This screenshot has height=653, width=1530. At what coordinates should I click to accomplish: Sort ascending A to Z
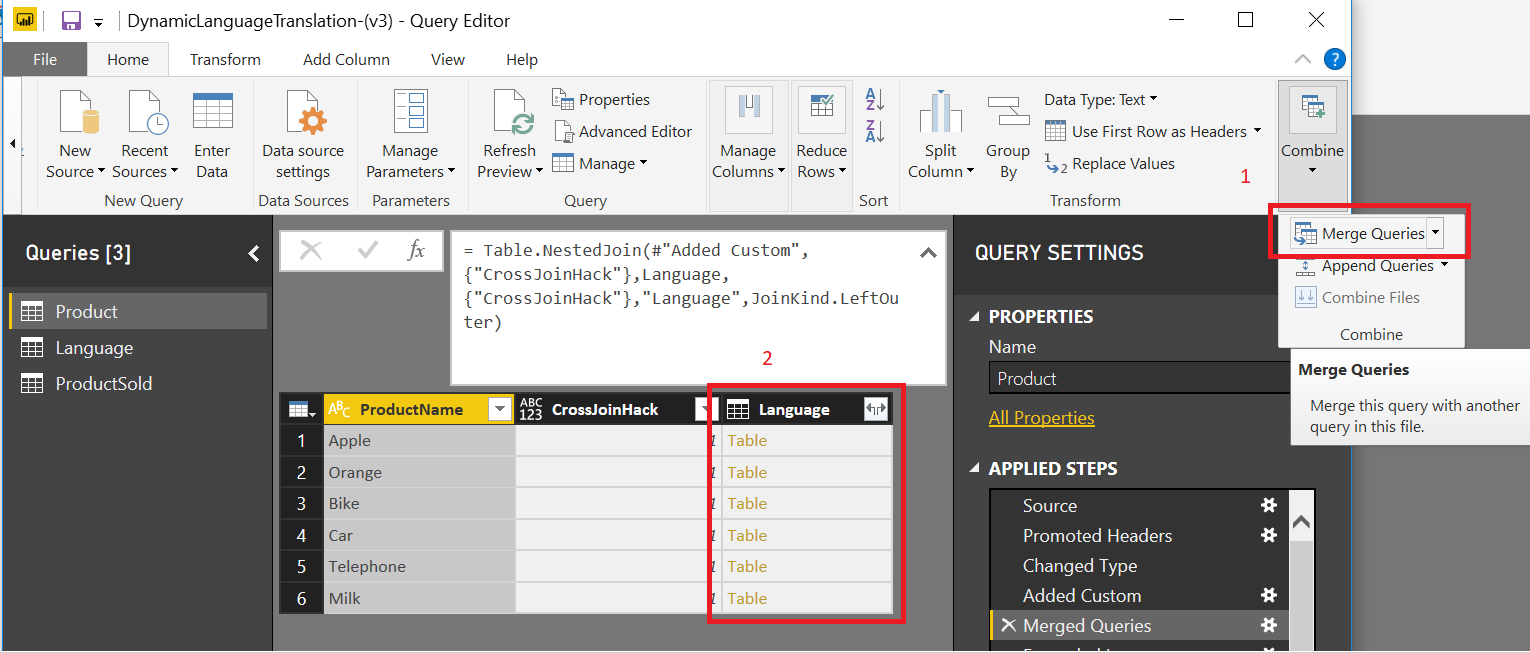point(875,98)
